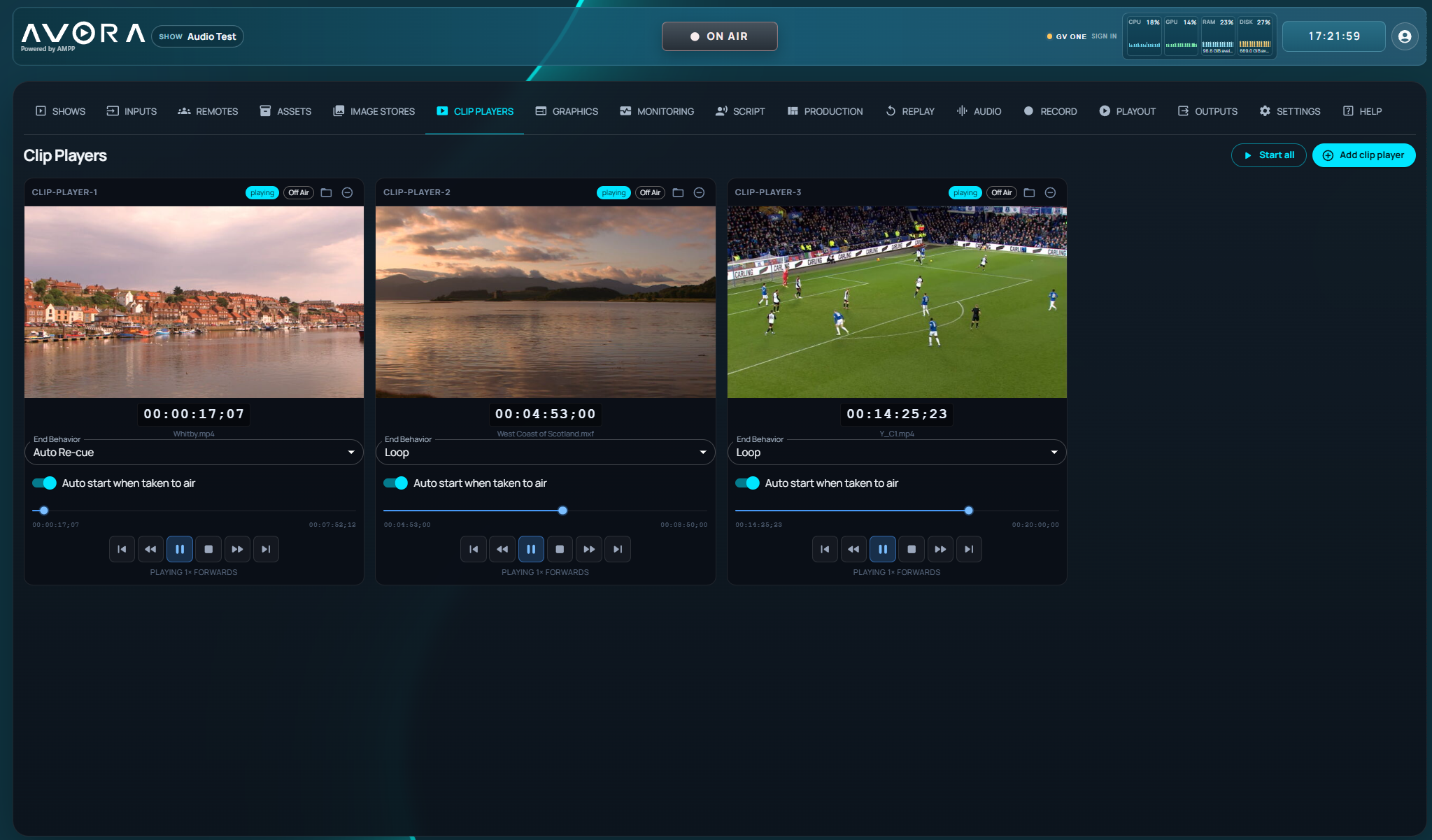Image resolution: width=1432 pixels, height=840 pixels.
Task: Pause playback on CLIP-PLAYER-1
Action: [x=180, y=549]
